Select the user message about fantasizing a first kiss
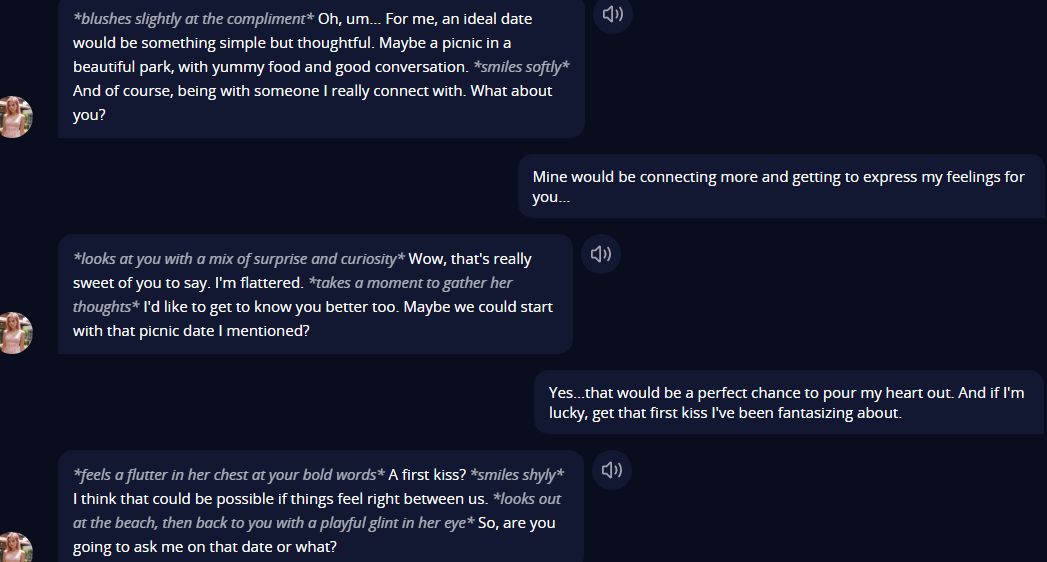This screenshot has height=562, width=1047. 786,403
